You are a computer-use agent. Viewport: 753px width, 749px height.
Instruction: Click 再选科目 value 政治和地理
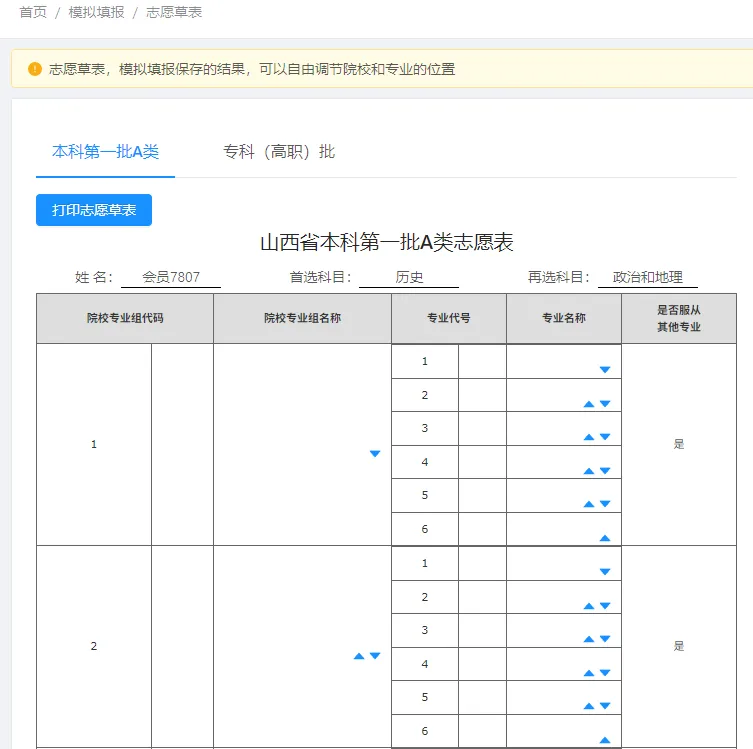pyautogui.click(x=647, y=277)
